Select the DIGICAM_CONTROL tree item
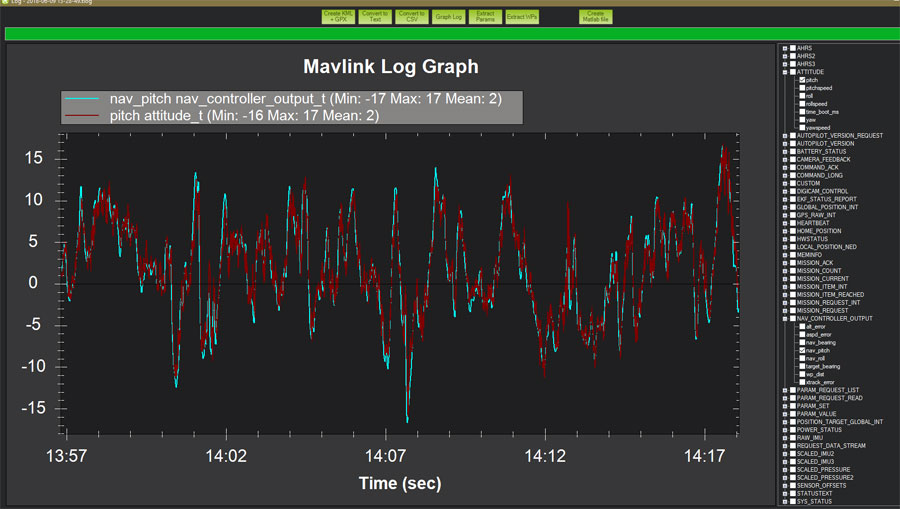The image size is (900, 509). pos(822,192)
